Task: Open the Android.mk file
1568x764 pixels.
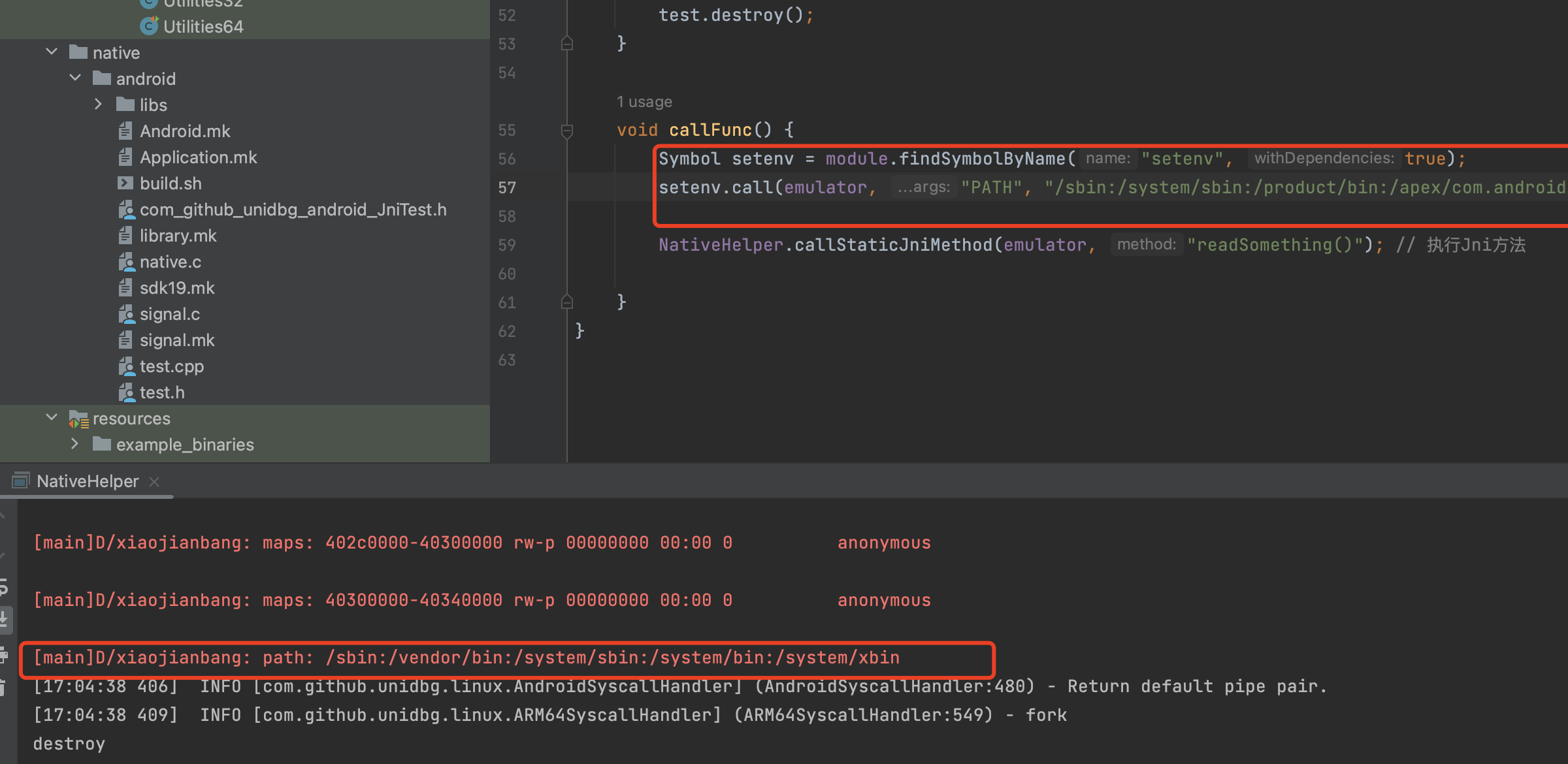Action: point(184,131)
